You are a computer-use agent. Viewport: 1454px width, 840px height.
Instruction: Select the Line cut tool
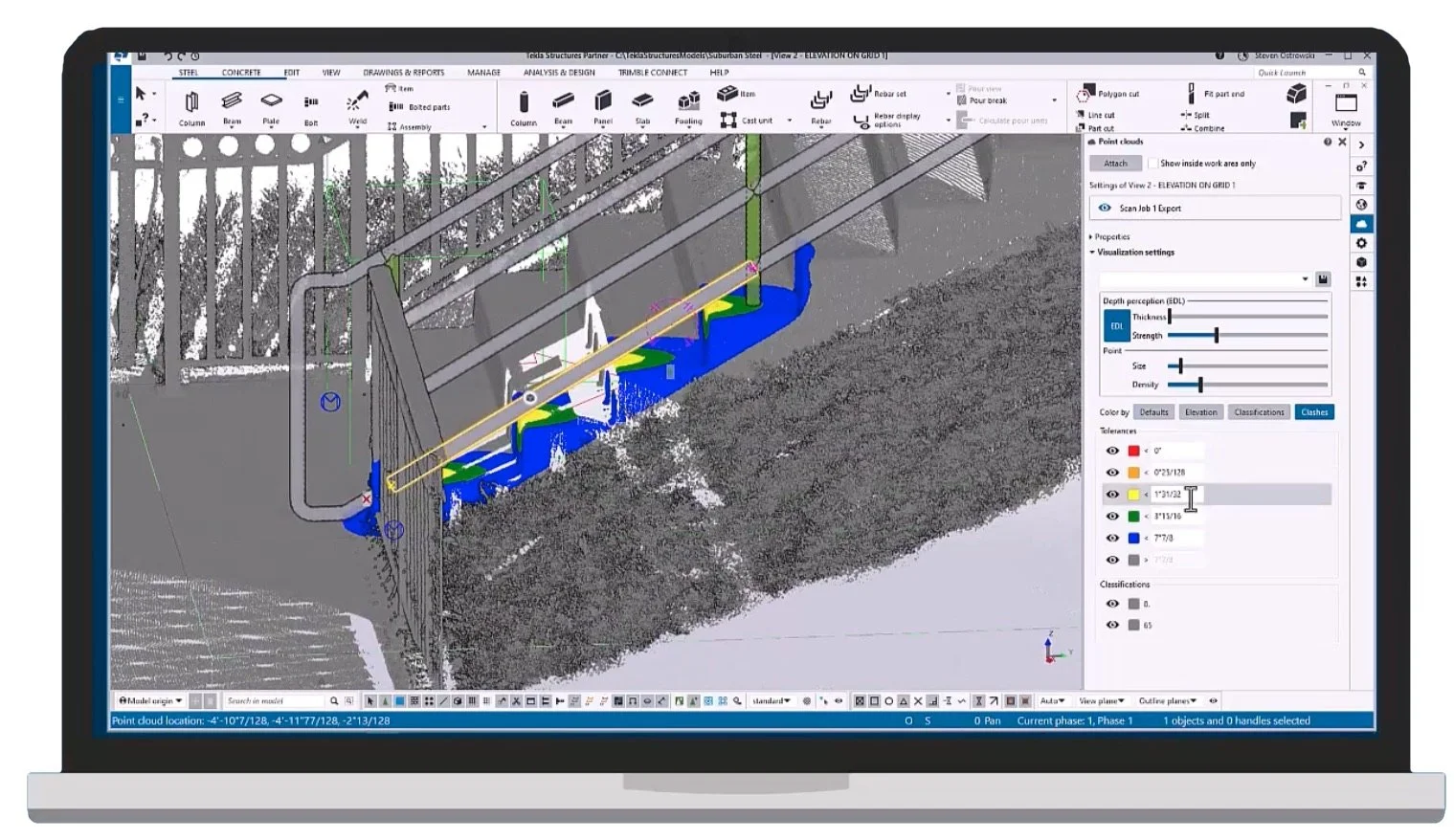(1096, 115)
